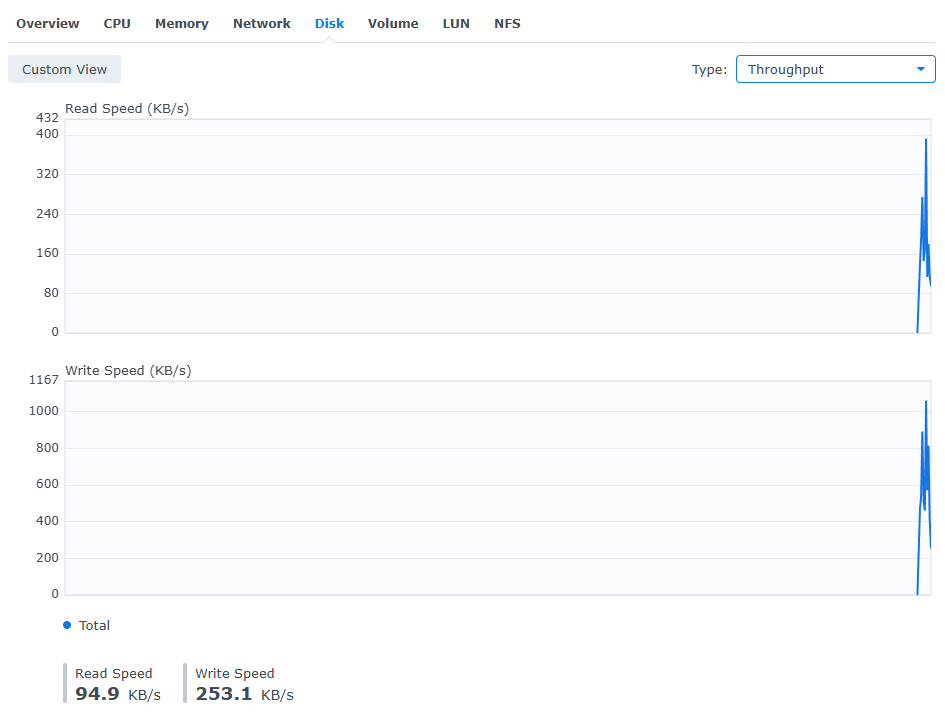Click the Write Speed (KB/s) chart title
This screenshot has width=945, height=717.
pos(128,371)
